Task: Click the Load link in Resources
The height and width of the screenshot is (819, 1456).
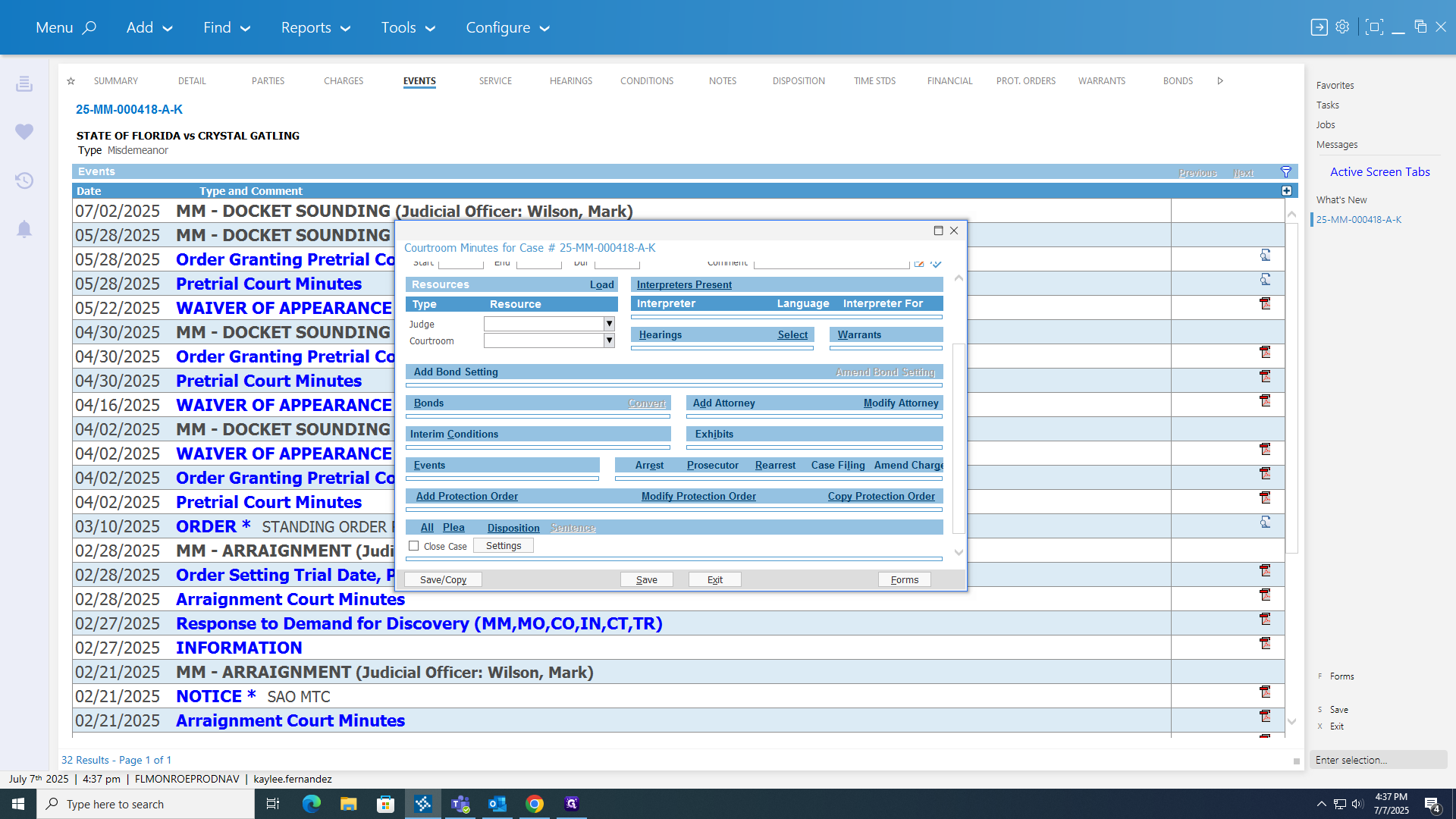Action: 602,284
